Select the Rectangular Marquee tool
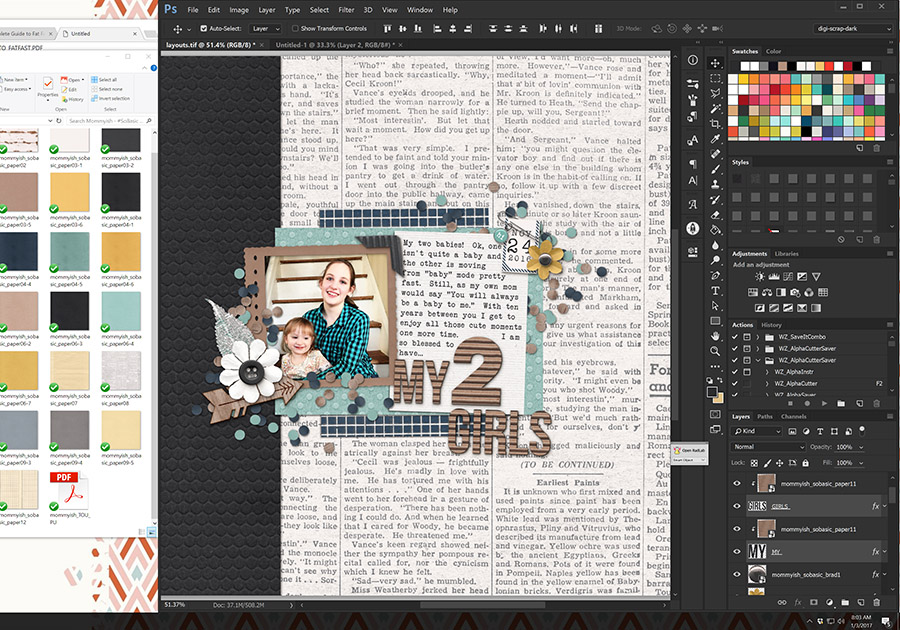The width and height of the screenshot is (900, 630). [715, 79]
